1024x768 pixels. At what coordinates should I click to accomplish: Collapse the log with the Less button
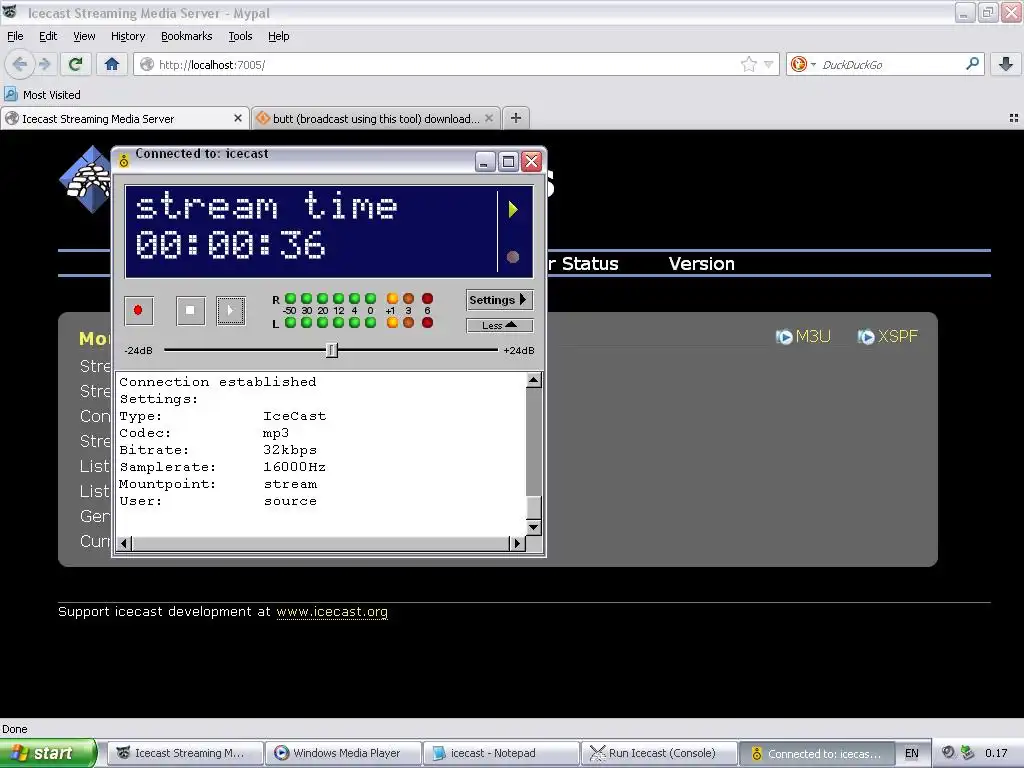pyautogui.click(x=500, y=325)
